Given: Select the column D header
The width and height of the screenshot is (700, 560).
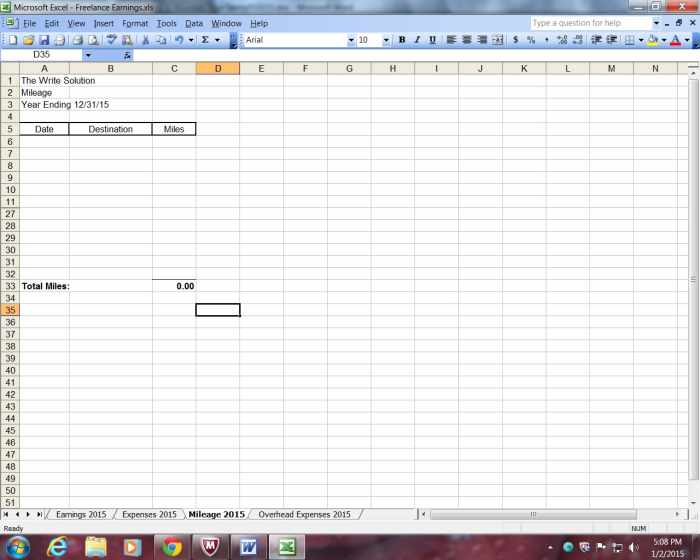Looking at the screenshot, I should (218, 68).
